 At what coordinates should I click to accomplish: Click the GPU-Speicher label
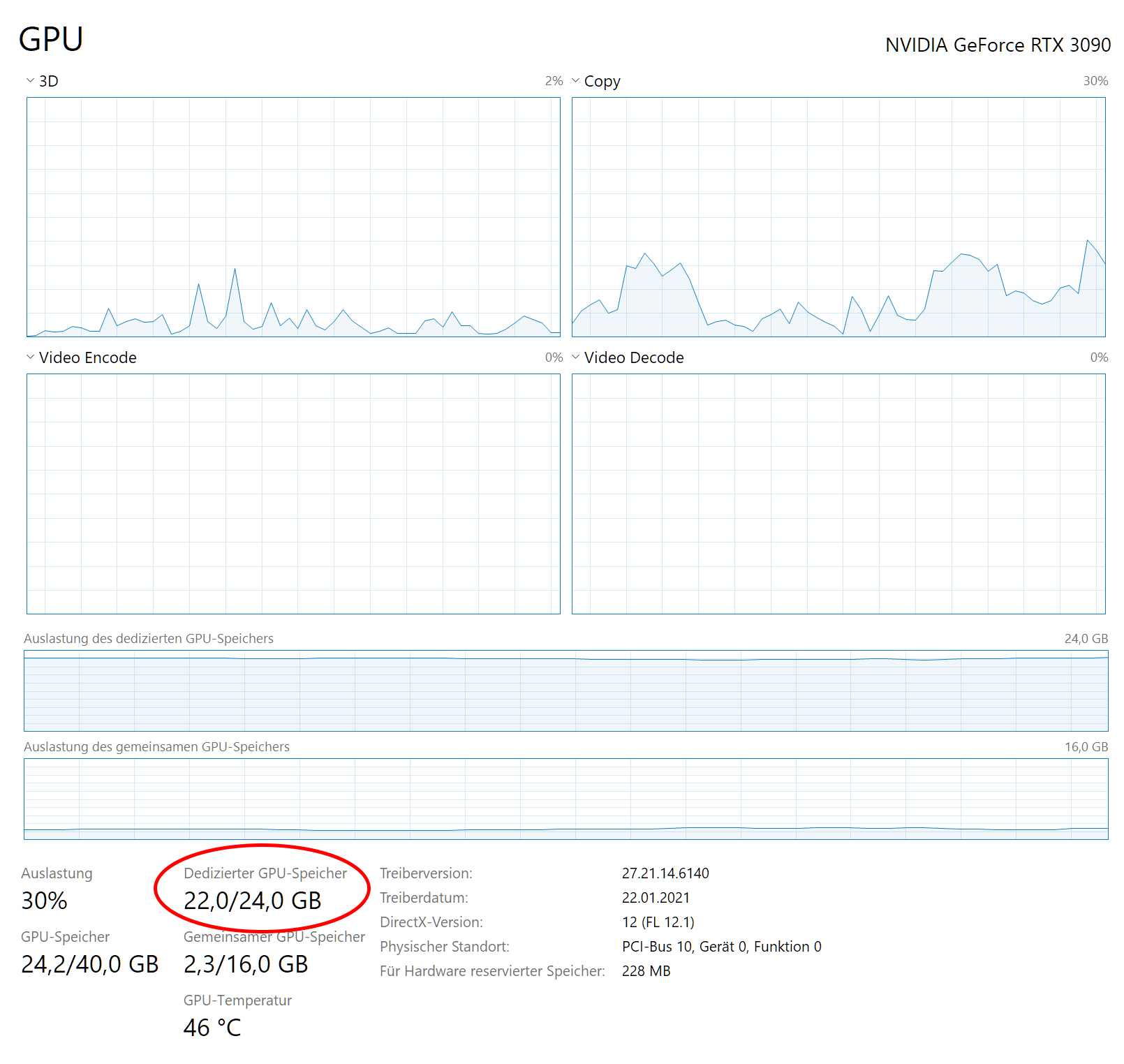point(66,937)
